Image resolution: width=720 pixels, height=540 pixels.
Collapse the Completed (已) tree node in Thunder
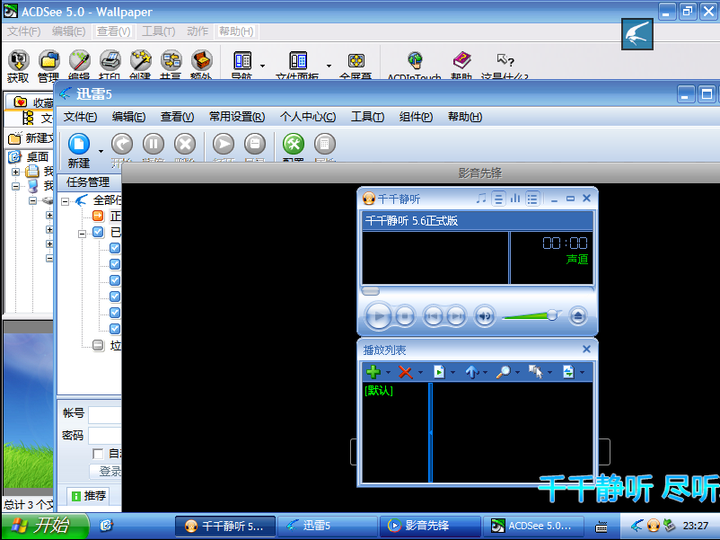[x=82, y=234]
